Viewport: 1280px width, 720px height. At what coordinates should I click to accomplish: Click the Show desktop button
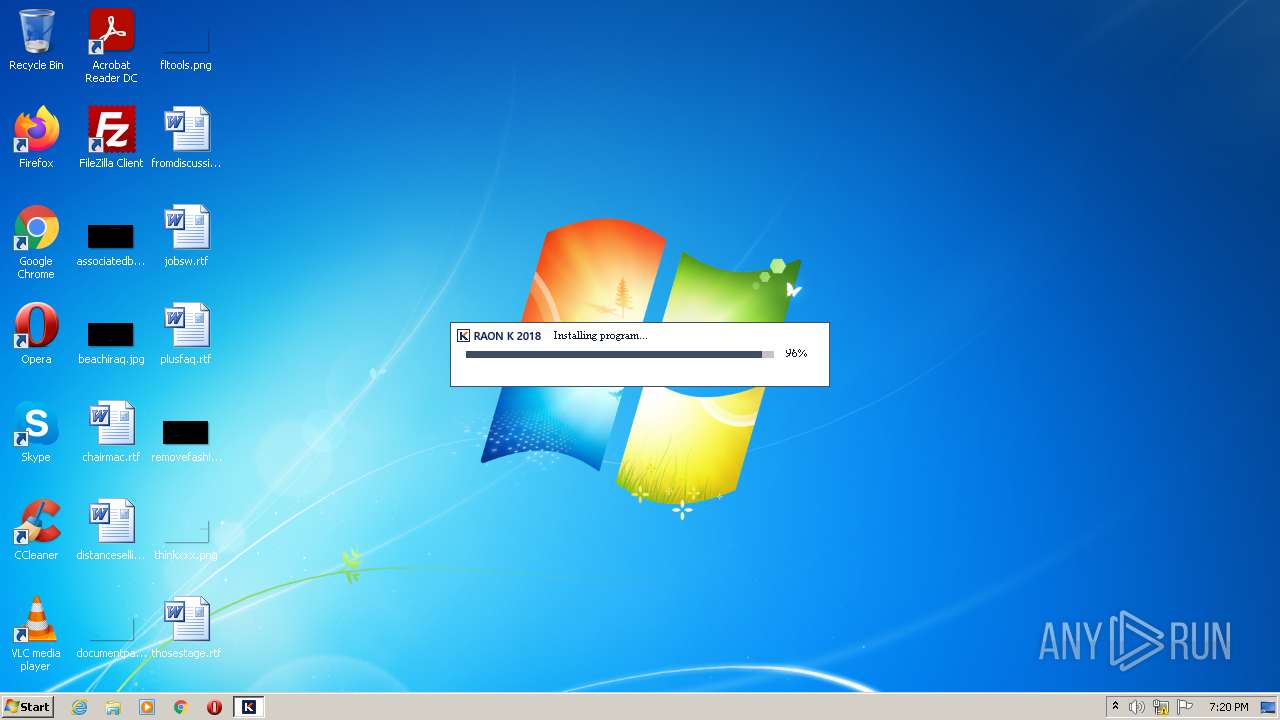click(1269, 707)
